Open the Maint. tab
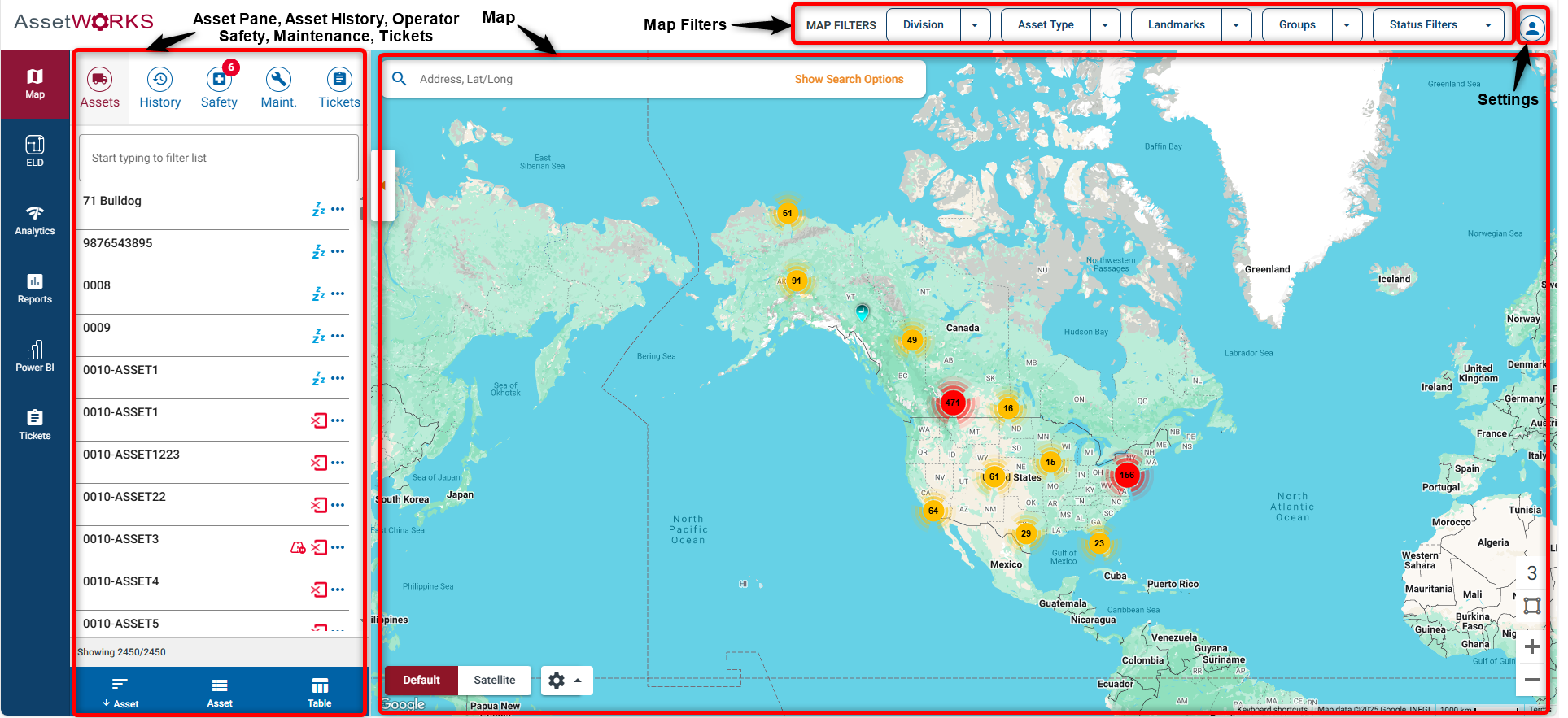 click(279, 89)
